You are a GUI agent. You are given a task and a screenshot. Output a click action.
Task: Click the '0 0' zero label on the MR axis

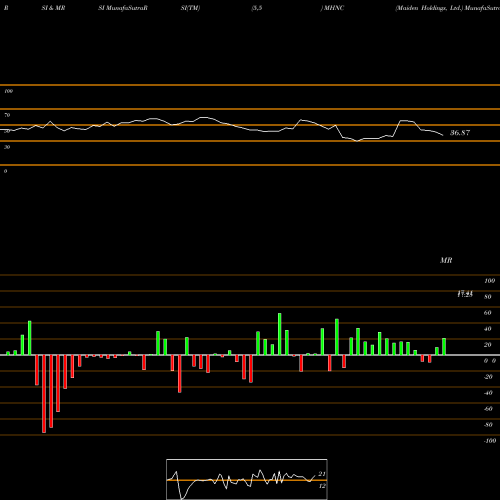(490, 361)
